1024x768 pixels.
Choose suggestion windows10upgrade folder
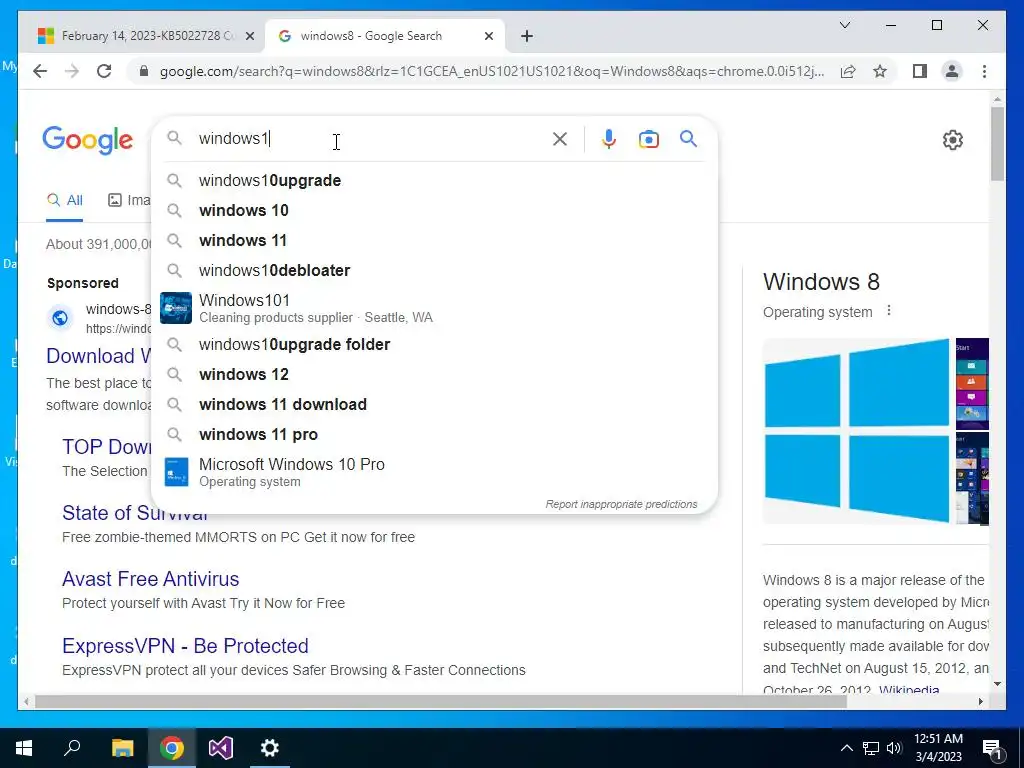coord(434,344)
